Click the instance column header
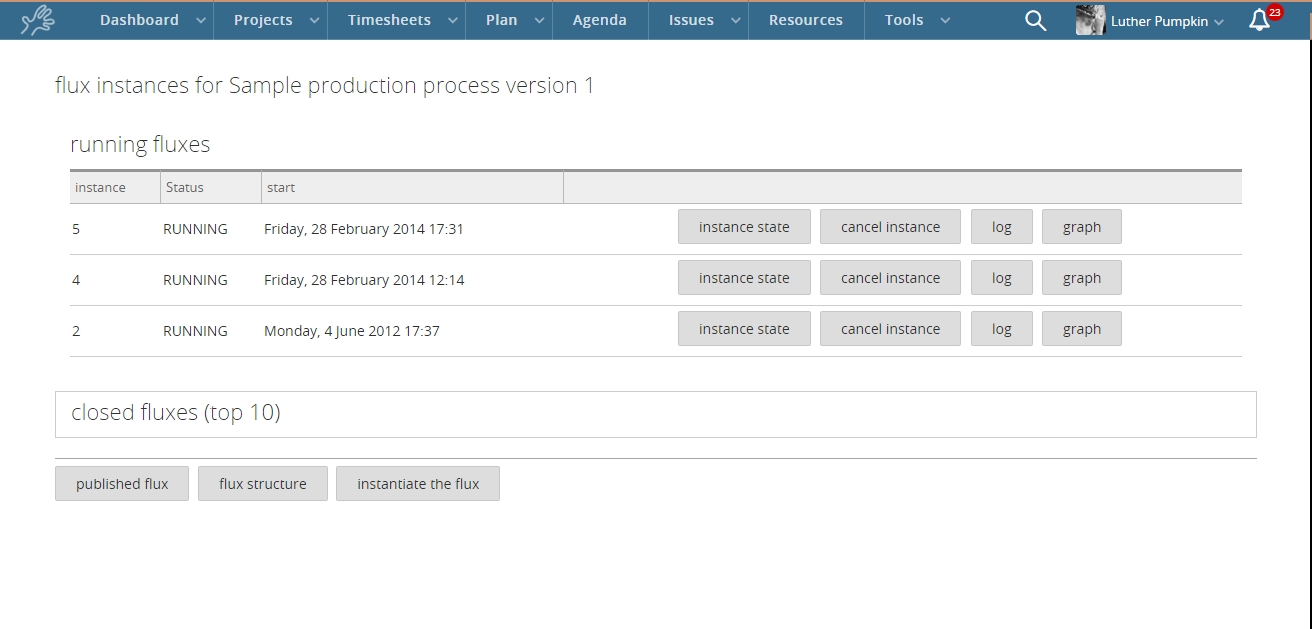This screenshot has height=629, width=1312. click(115, 187)
